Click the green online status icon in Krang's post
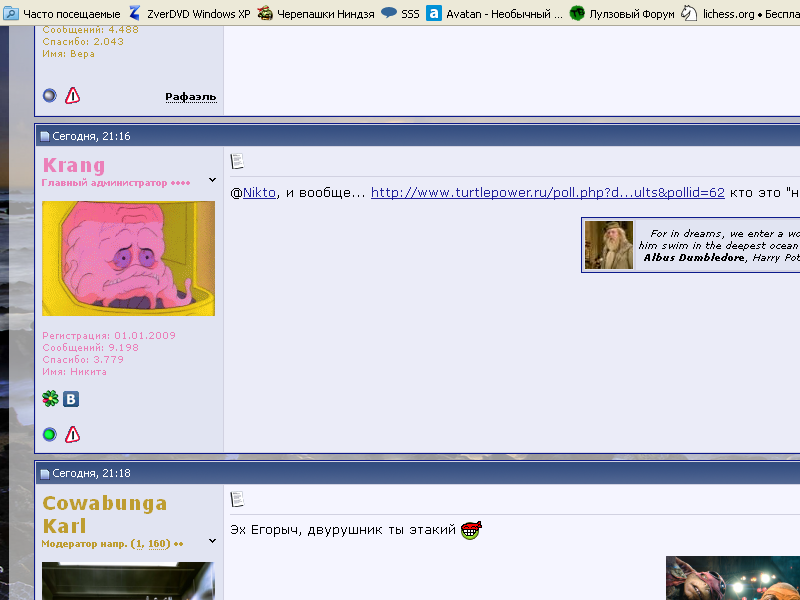Image resolution: width=800 pixels, height=600 pixels. 49,435
